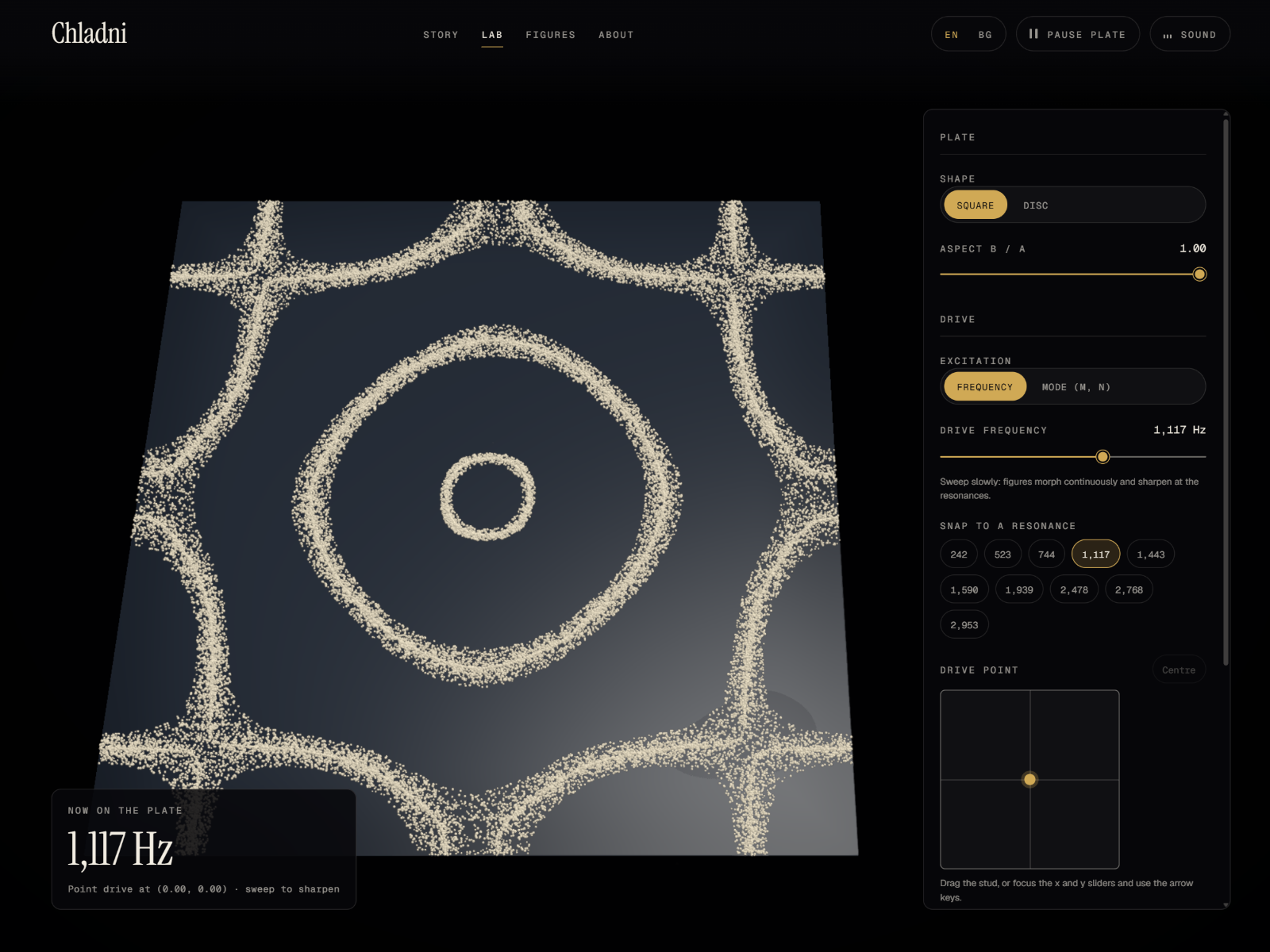Pause the plate animation
This screenshot has width=1270, height=952.
(x=1078, y=34)
